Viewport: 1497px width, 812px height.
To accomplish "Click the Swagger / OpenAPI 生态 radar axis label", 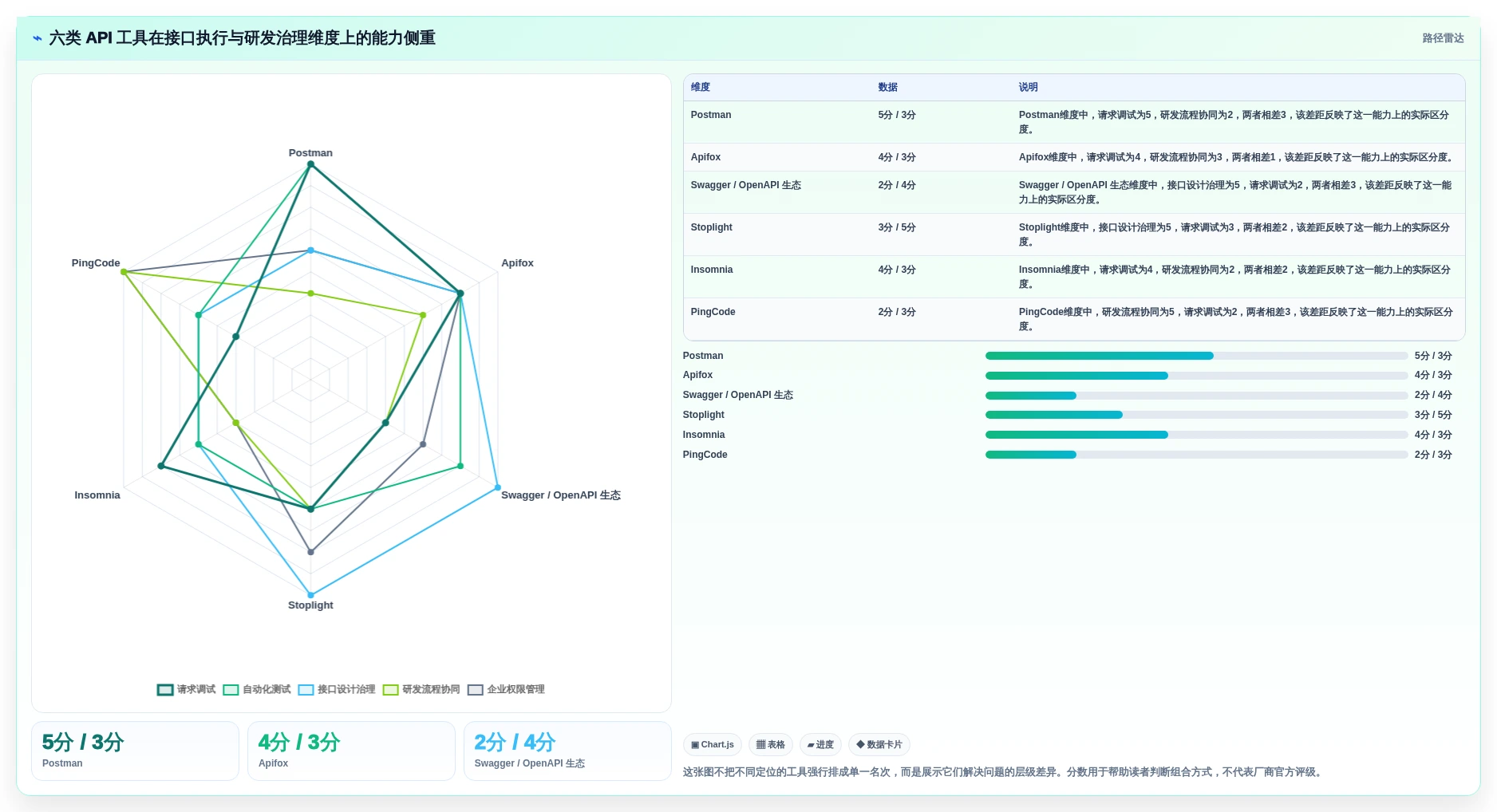I will tap(561, 495).
